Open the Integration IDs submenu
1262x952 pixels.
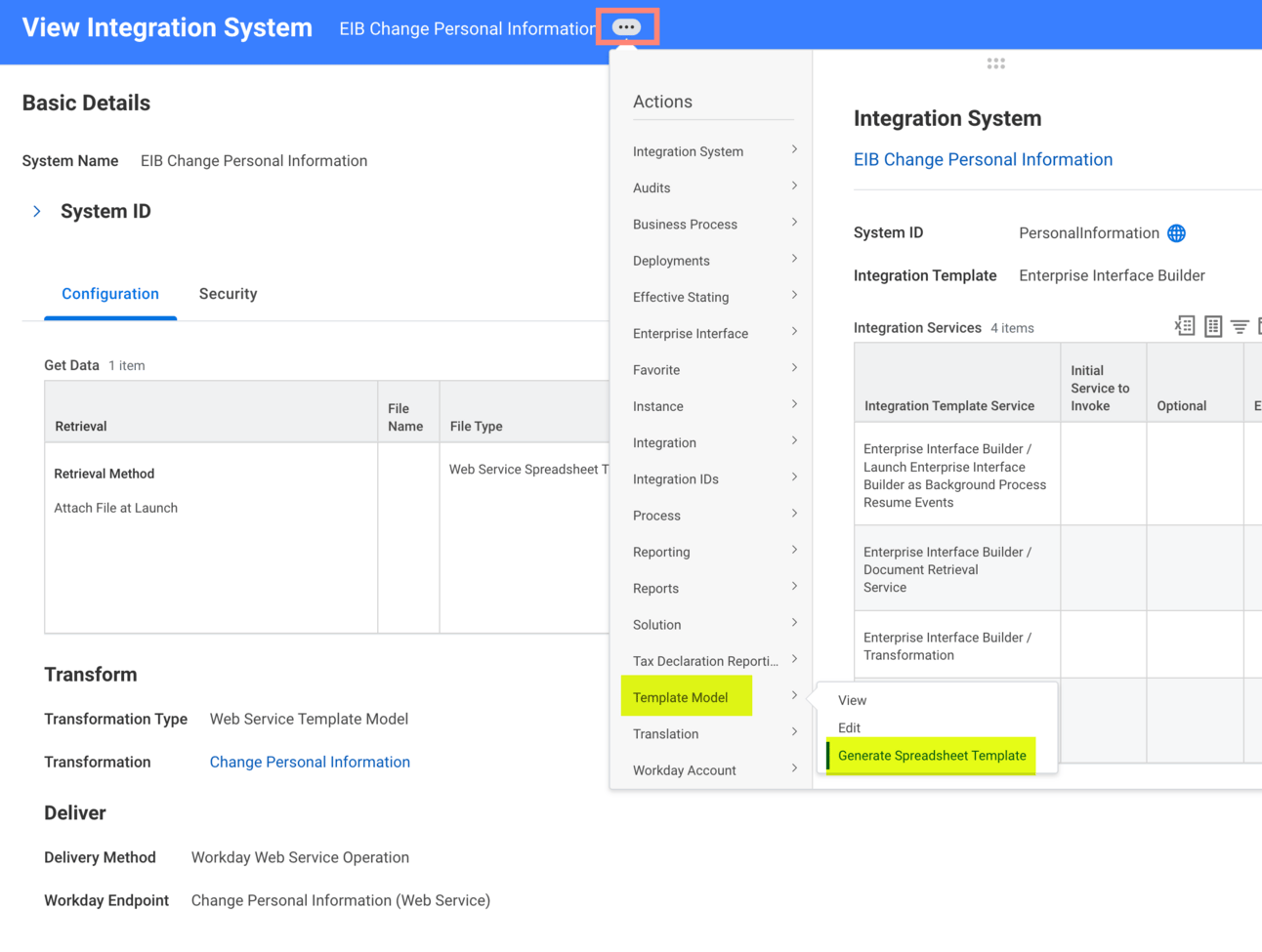tap(714, 479)
